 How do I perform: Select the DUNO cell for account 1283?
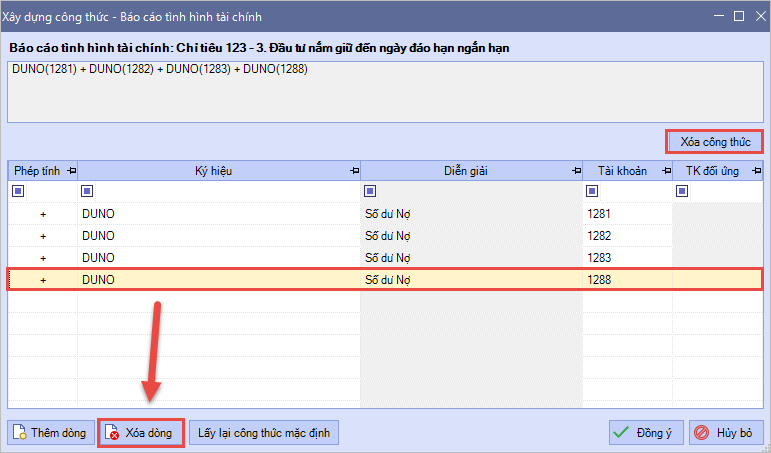point(218,257)
